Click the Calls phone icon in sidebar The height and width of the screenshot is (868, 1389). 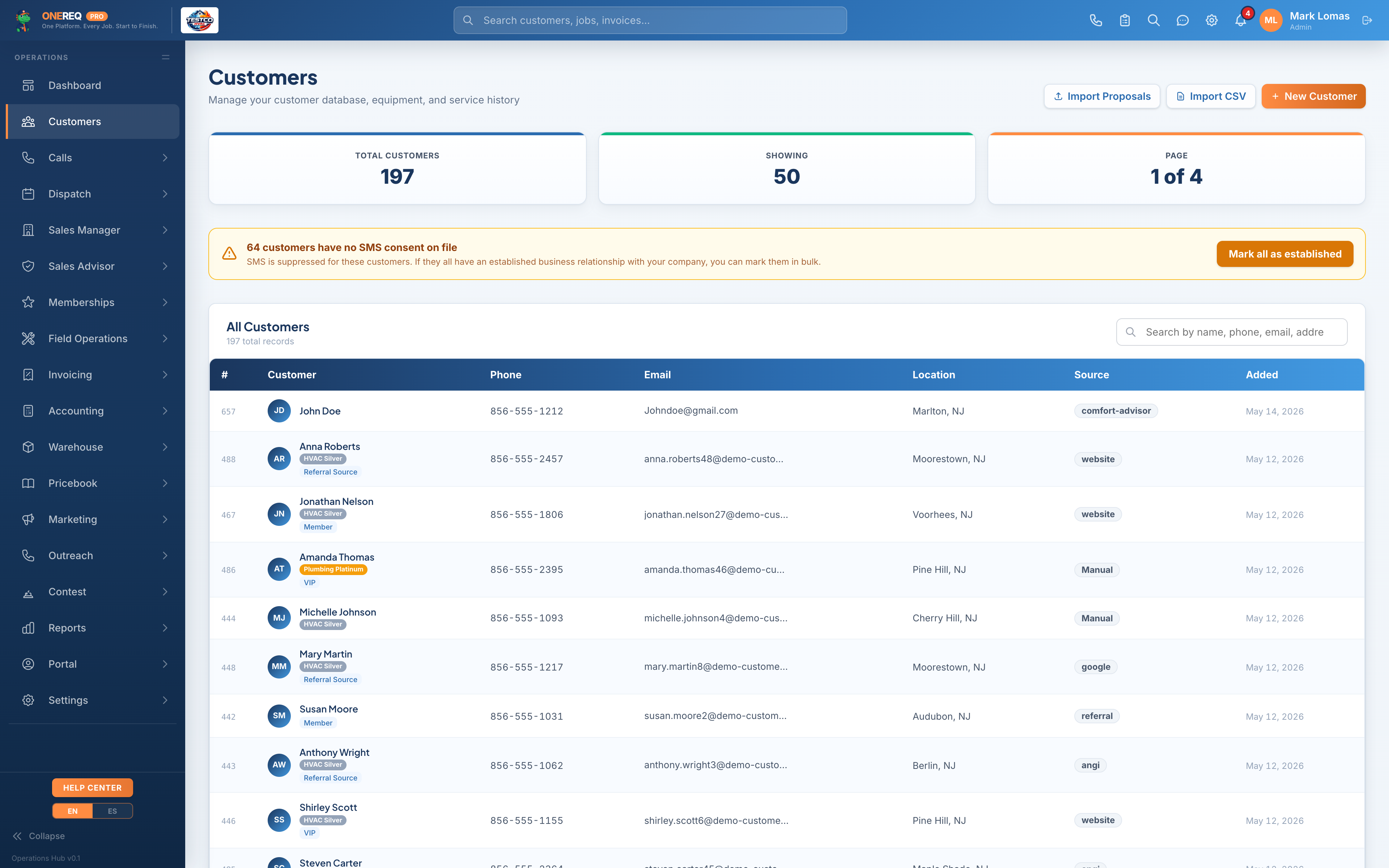click(x=28, y=158)
